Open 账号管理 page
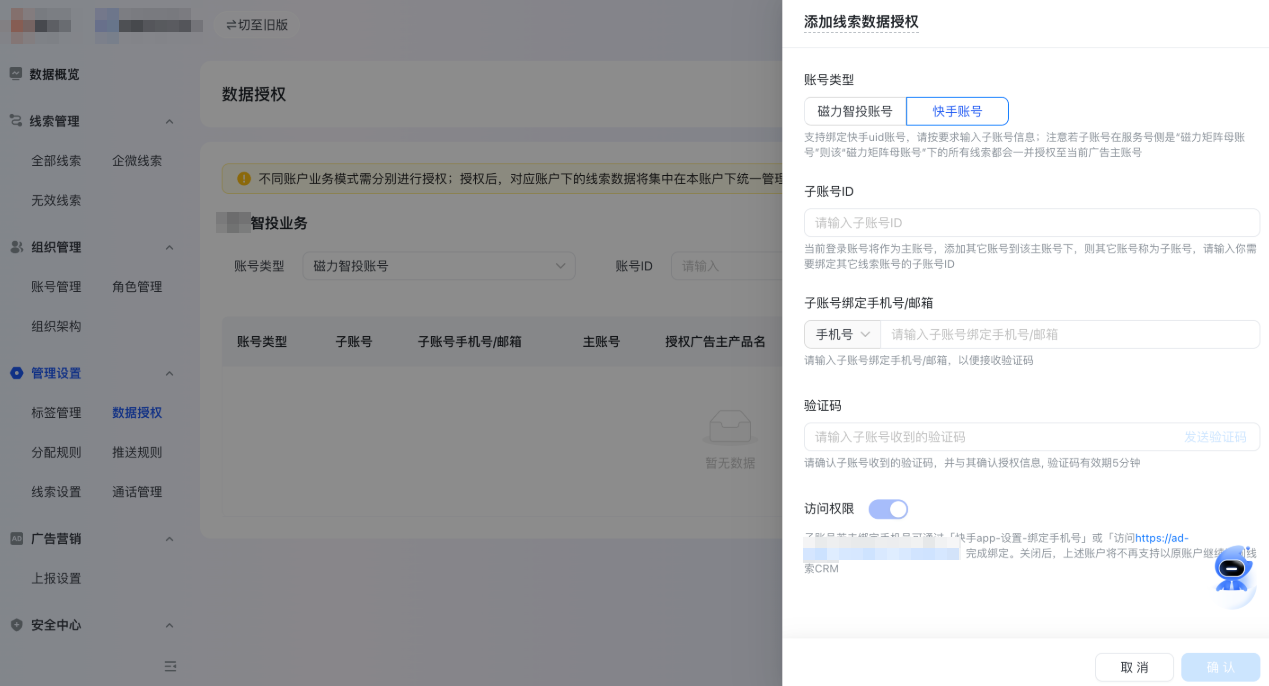 tap(56, 286)
